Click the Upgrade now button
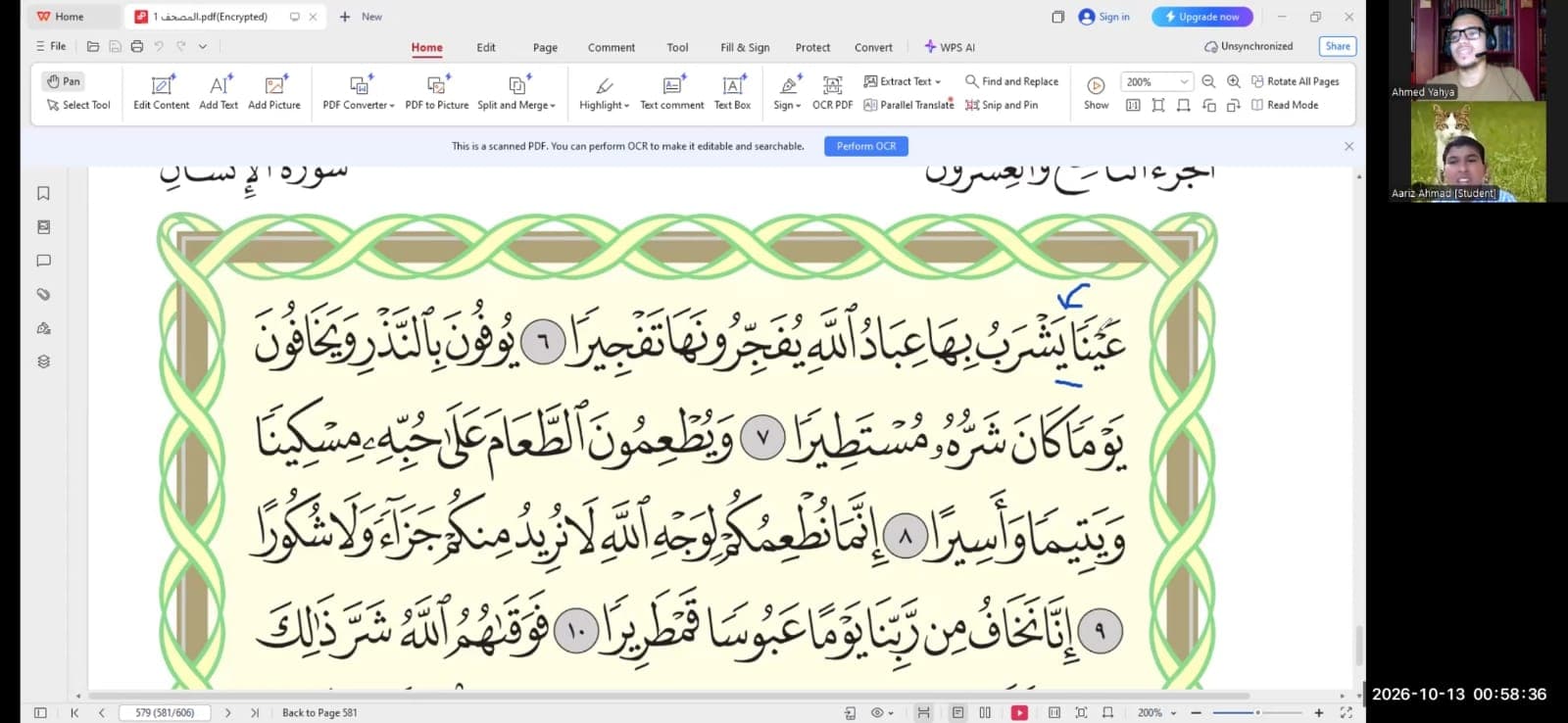The image size is (1568, 723). click(1202, 17)
